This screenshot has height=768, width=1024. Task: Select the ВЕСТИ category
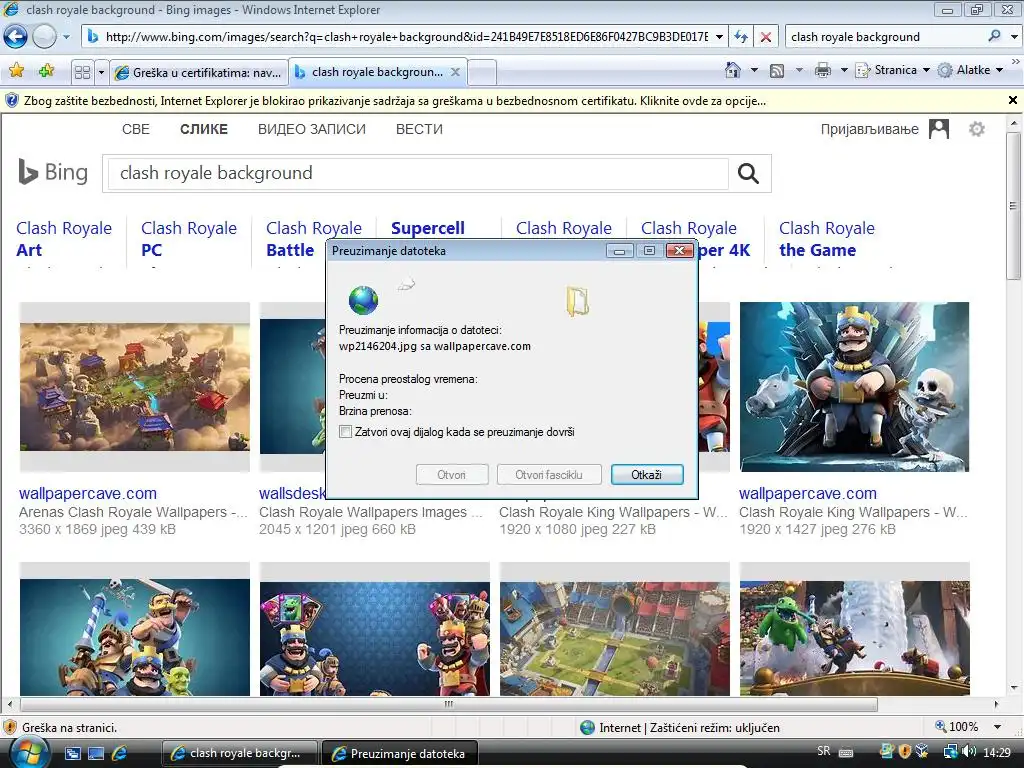coord(419,129)
